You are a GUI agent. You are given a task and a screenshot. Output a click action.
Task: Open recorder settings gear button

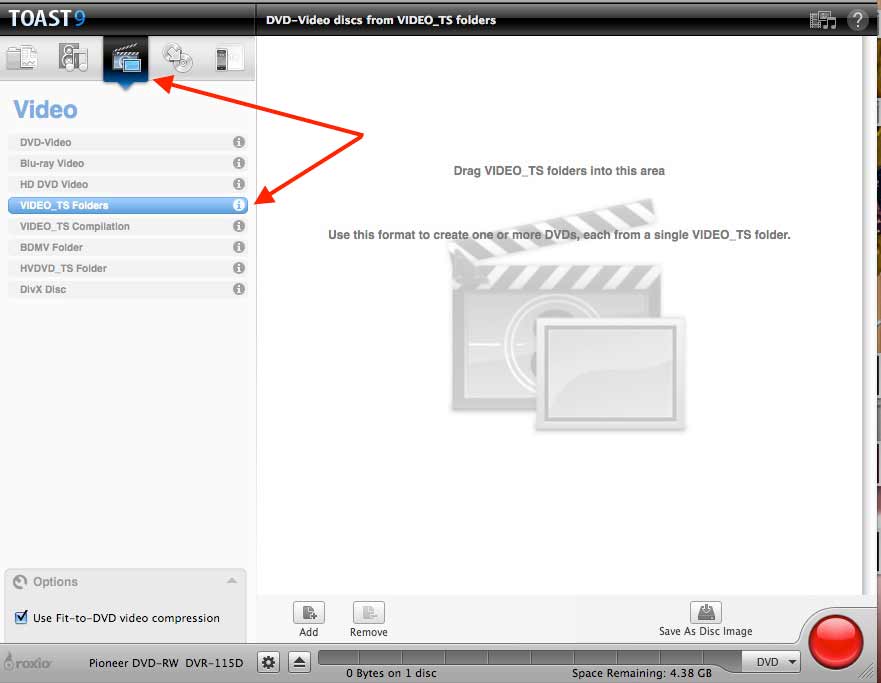coord(269,662)
